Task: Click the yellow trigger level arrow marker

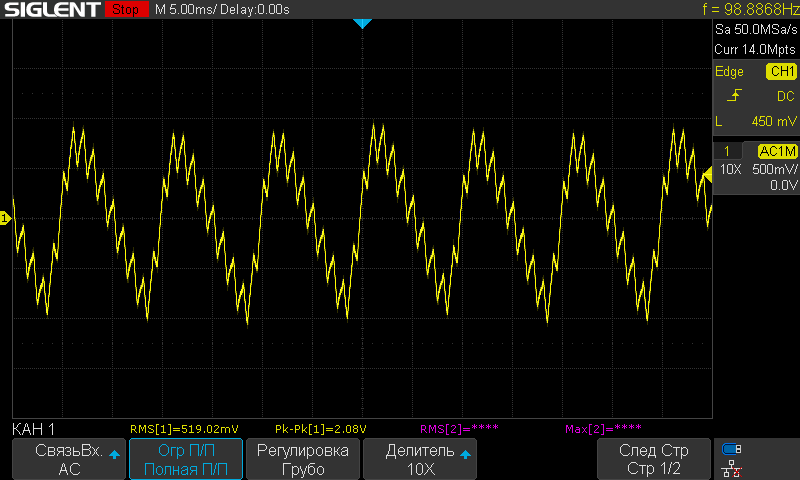Action: [x=706, y=177]
